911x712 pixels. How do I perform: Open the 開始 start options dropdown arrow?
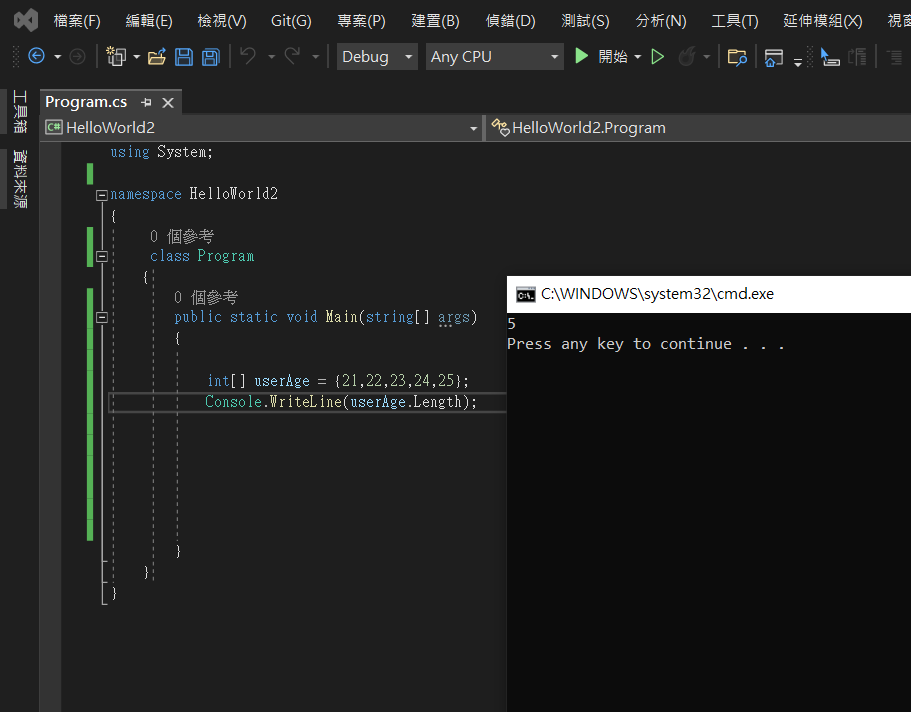(x=637, y=57)
